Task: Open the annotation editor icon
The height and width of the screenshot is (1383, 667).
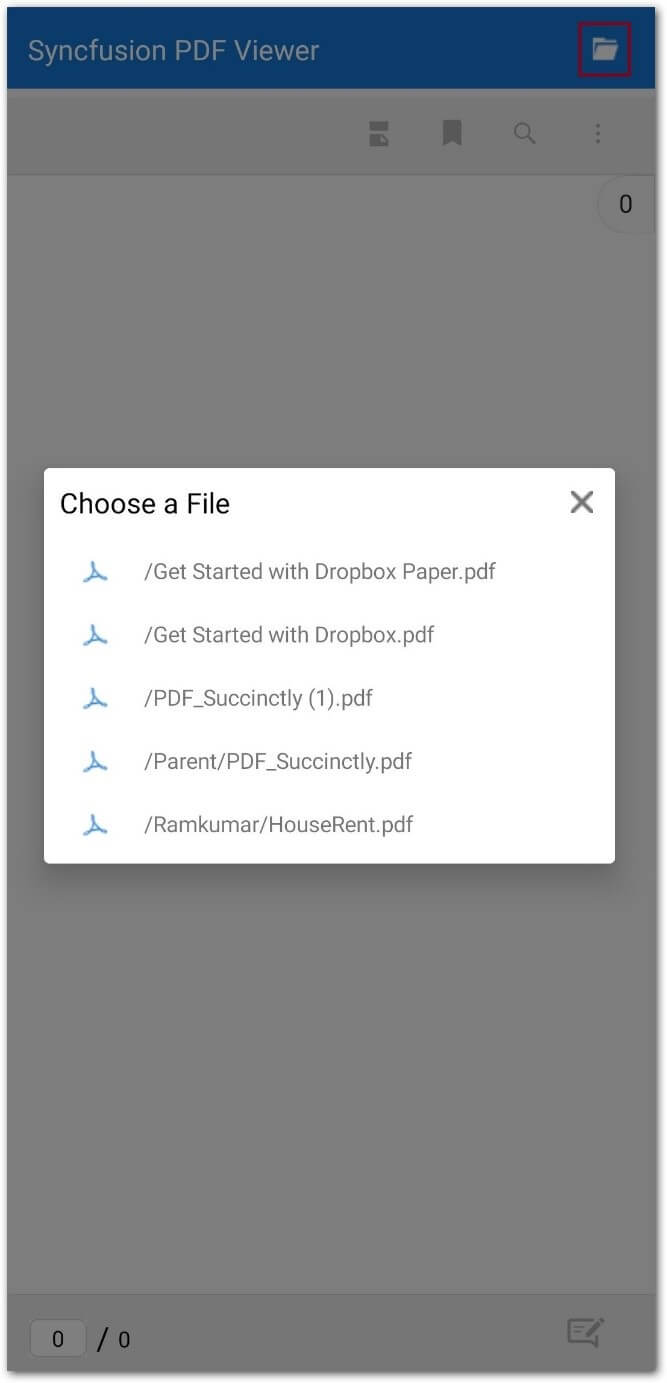Action: 585,1333
